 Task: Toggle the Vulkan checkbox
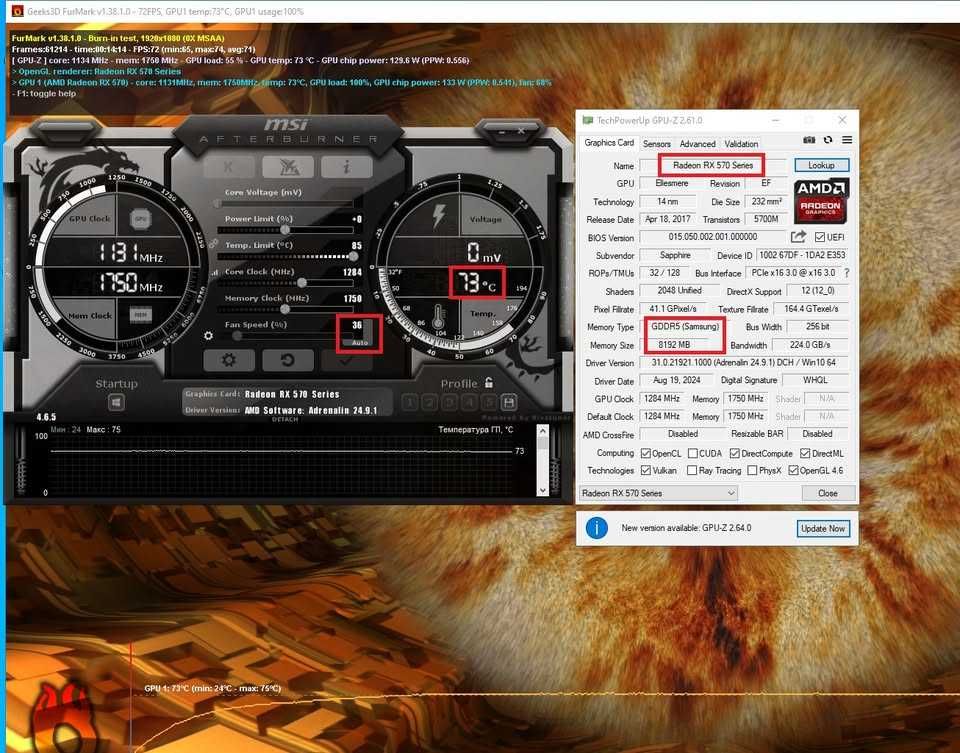click(645, 470)
